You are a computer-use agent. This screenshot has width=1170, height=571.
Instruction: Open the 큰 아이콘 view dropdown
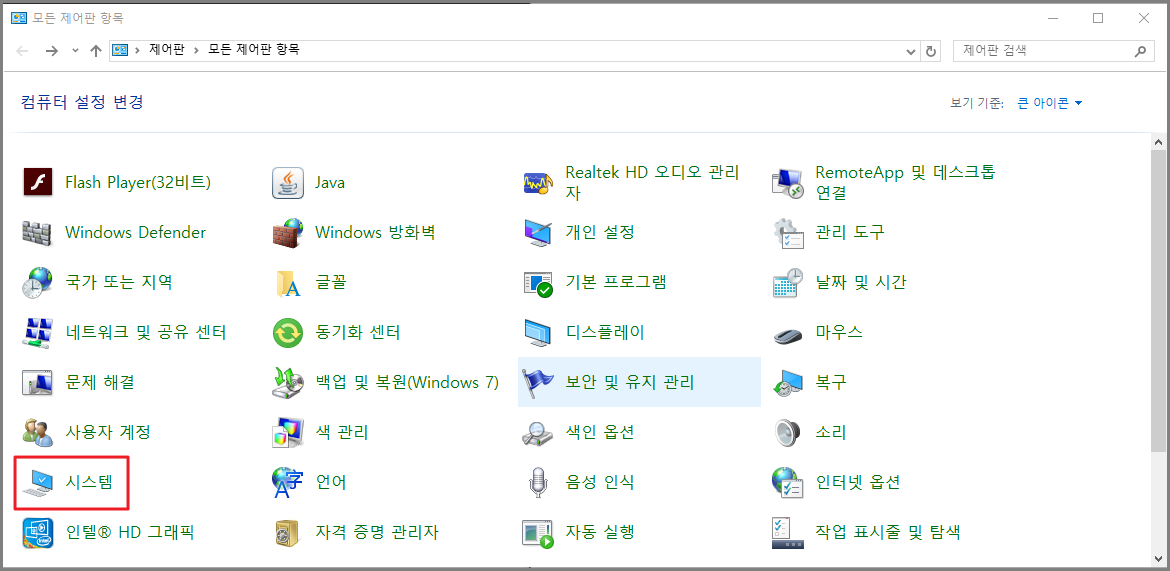pos(1049,103)
